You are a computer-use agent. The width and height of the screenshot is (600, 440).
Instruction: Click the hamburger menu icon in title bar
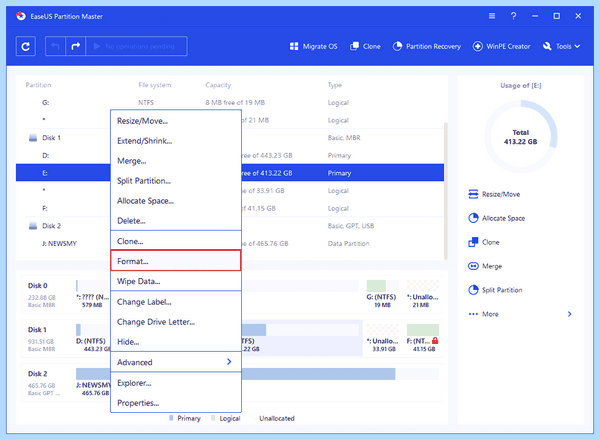coord(492,16)
